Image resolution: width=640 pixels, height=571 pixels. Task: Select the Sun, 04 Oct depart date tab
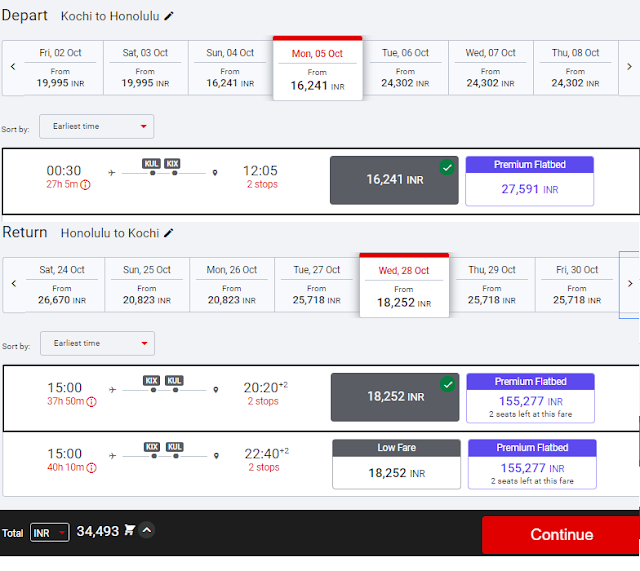(230, 68)
